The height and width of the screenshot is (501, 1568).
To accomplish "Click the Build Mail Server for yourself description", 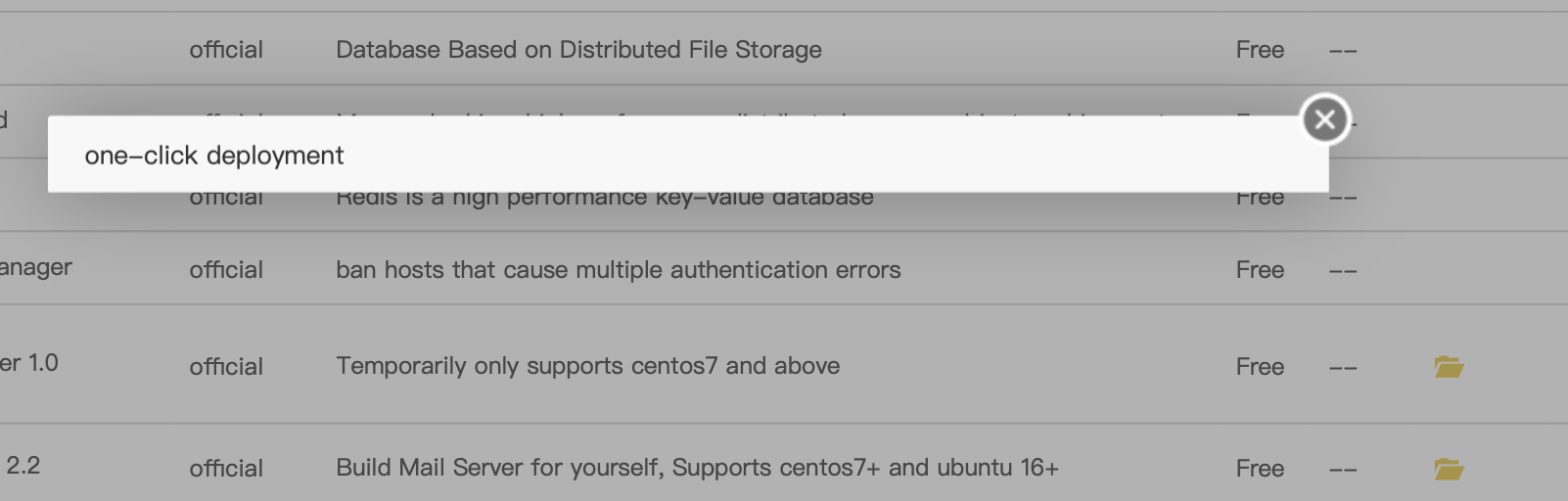I will point(697,468).
